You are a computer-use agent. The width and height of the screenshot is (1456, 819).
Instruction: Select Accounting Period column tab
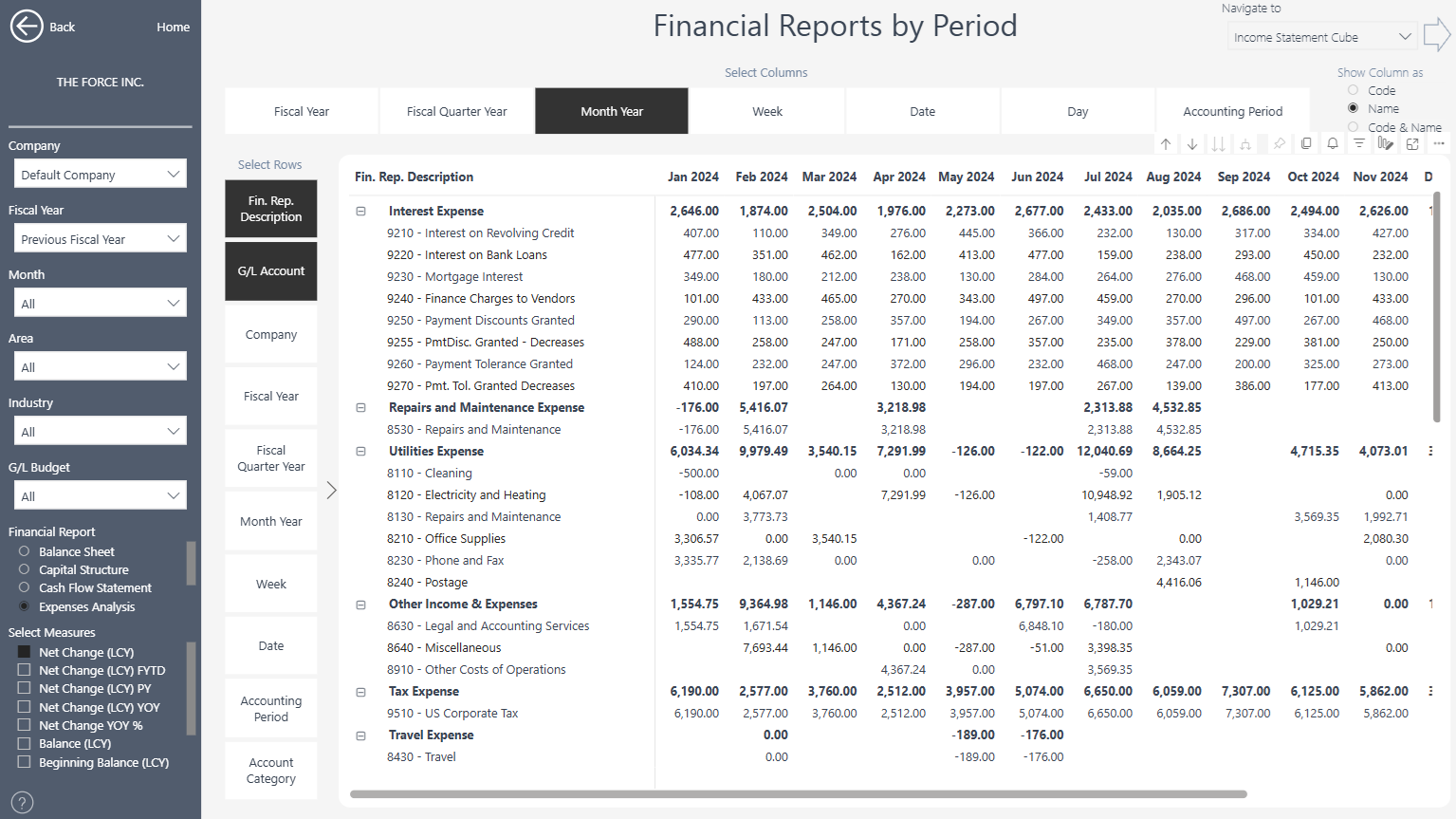tap(1233, 111)
